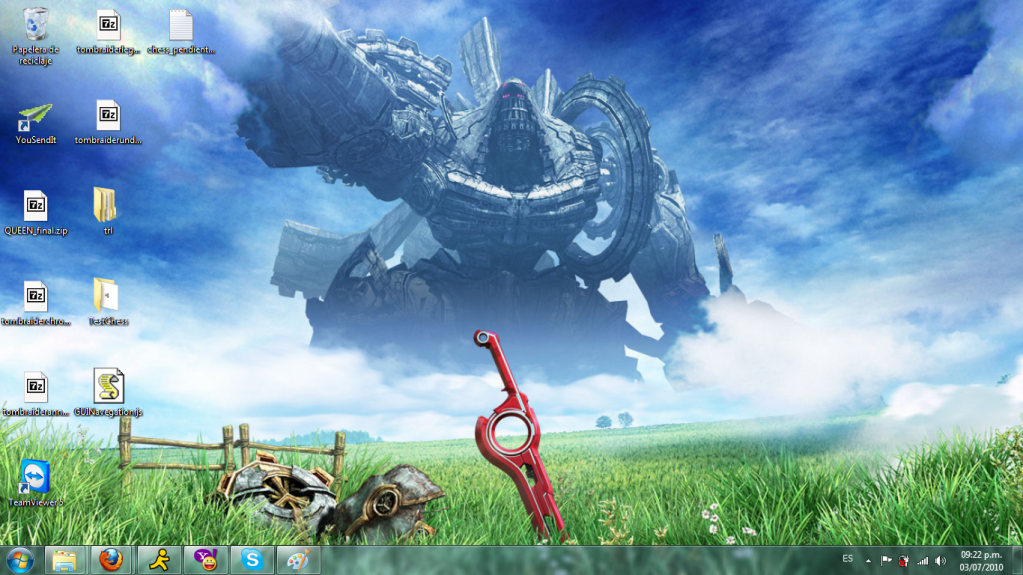Select the GUINavegation.js script file

click(x=108, y=386)
